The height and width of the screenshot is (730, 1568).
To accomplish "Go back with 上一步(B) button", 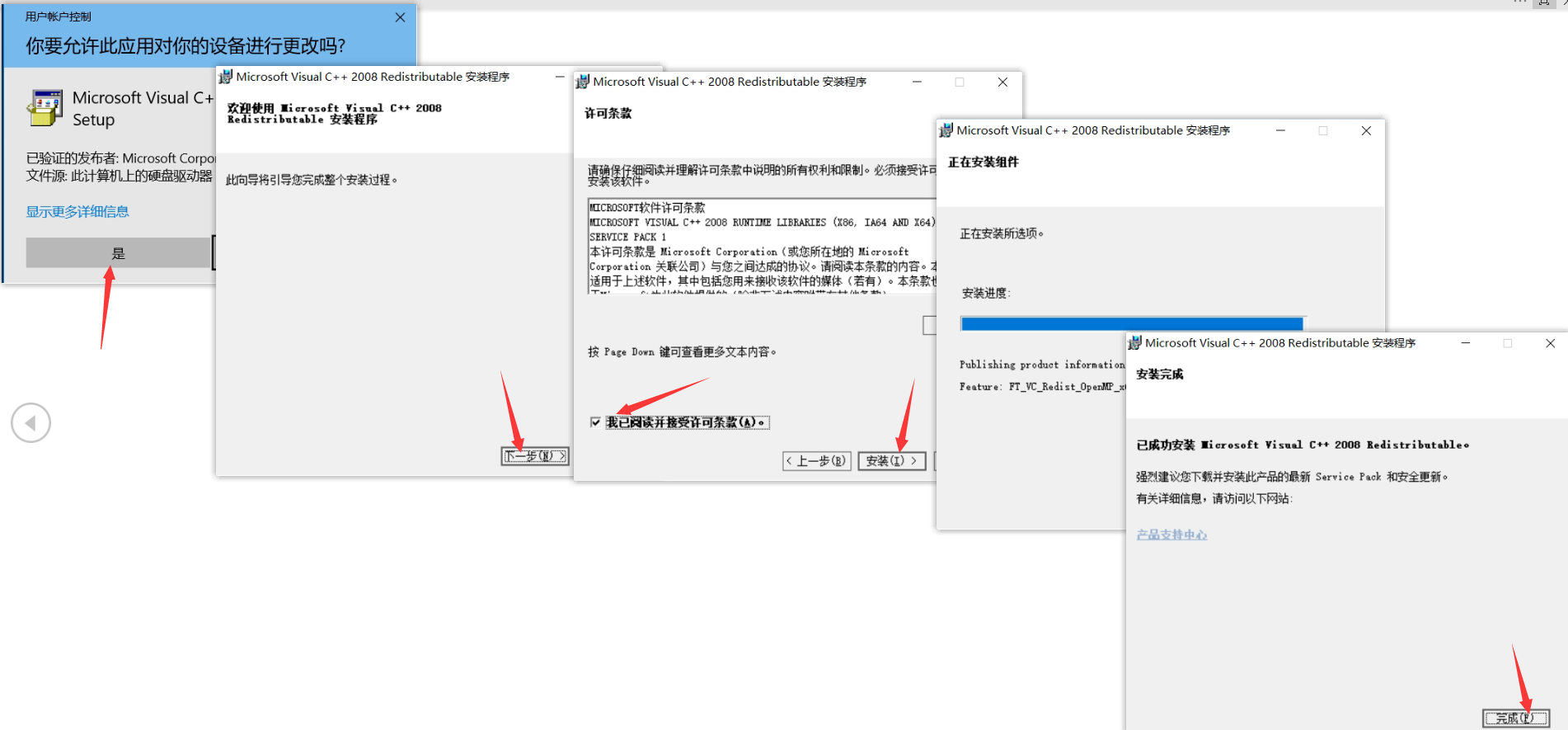I will click(816, 461).
